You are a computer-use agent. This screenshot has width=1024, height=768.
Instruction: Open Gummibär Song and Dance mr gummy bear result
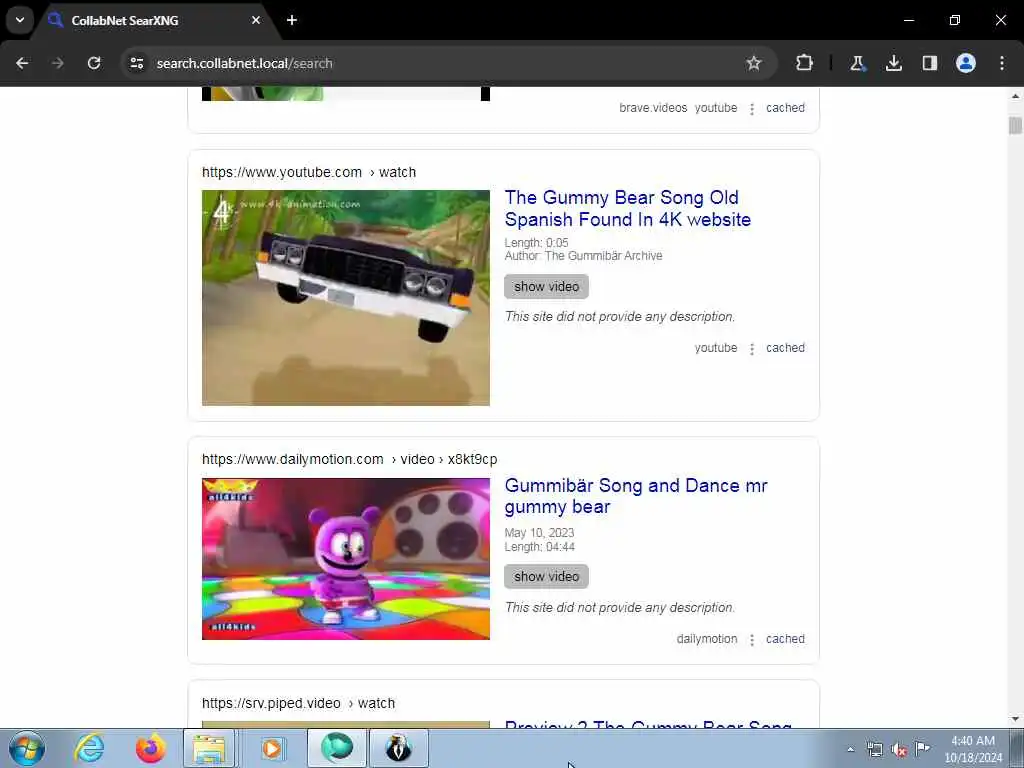point(636,496)
